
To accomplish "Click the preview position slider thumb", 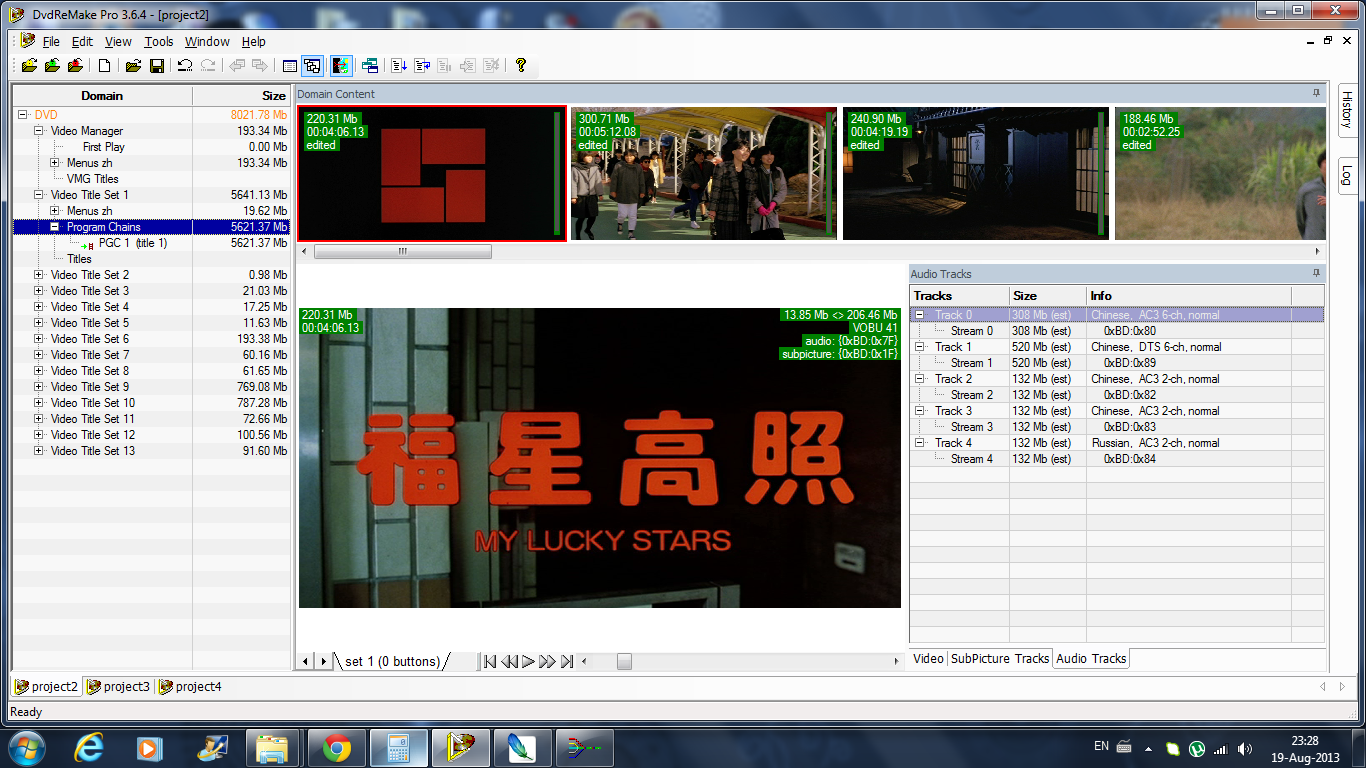I will coord(624,661).
